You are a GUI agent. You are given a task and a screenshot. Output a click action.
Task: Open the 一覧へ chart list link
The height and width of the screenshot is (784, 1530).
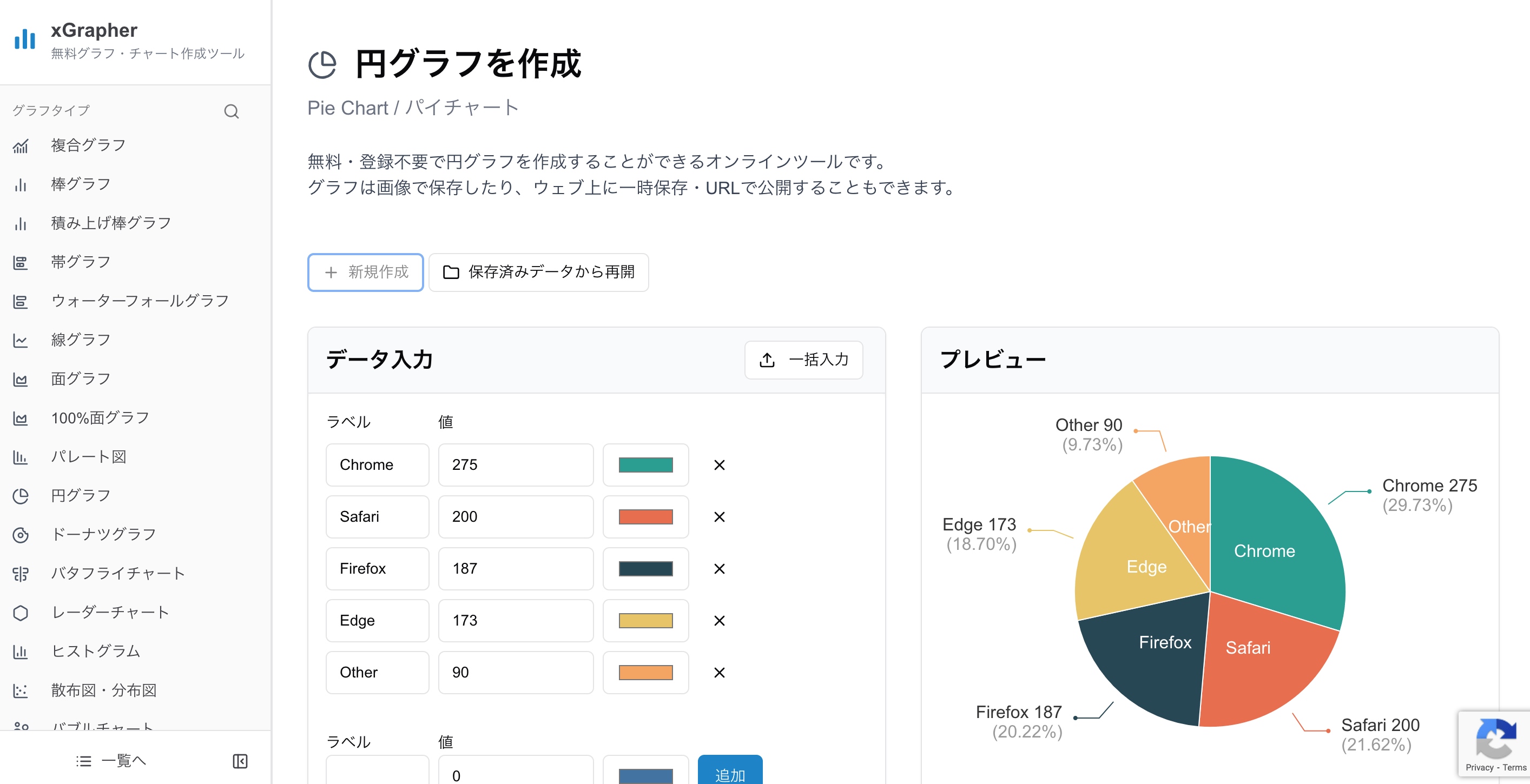[x=111, y=761]
